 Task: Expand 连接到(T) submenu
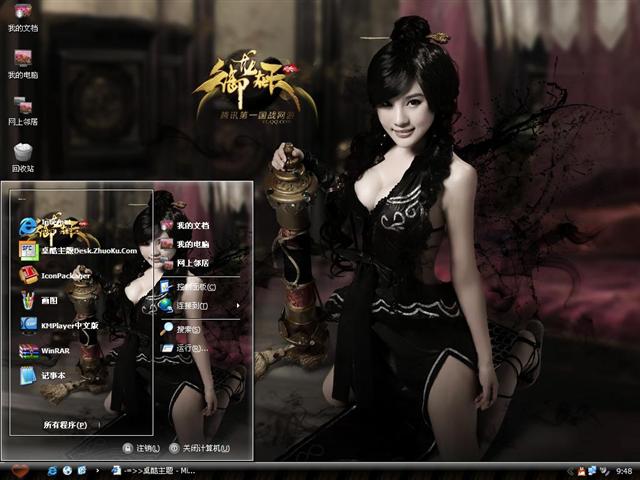pyautogui.click(x=200, y=305)
